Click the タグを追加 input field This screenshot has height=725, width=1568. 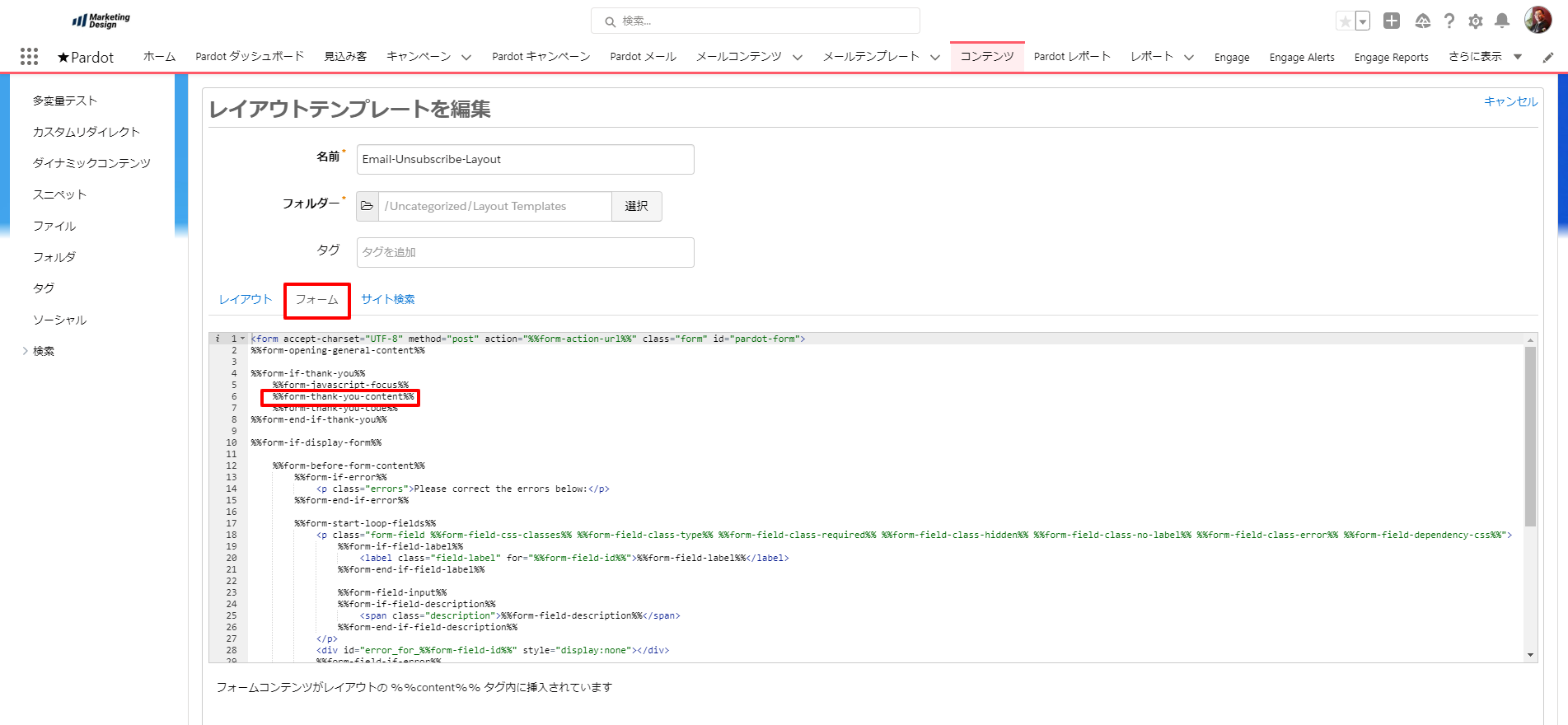tap(525, 252)
